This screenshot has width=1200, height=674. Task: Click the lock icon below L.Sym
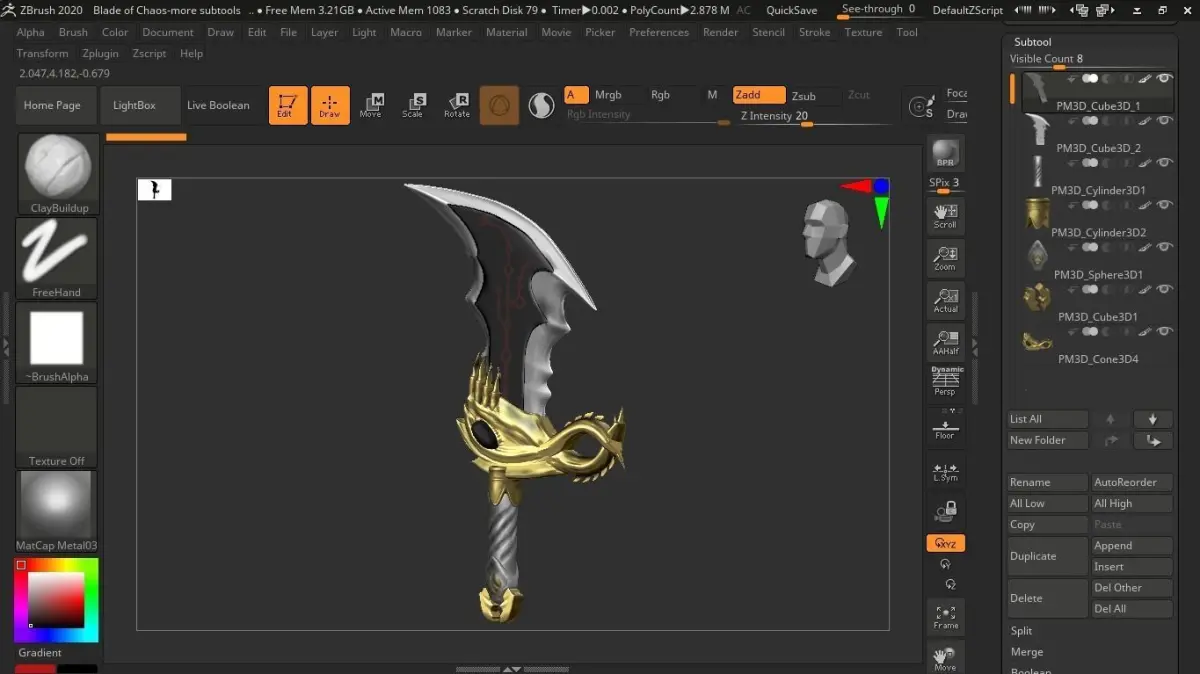coord(945,512)
